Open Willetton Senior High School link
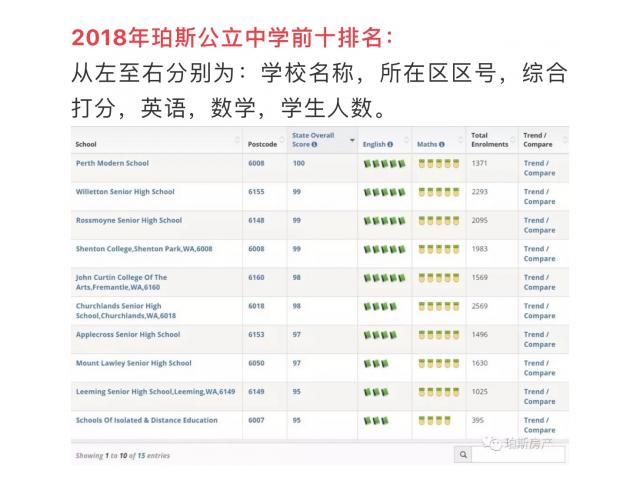The height and width of the screenshot is (480, 640). pyautogui.click(x=125, y=192)
